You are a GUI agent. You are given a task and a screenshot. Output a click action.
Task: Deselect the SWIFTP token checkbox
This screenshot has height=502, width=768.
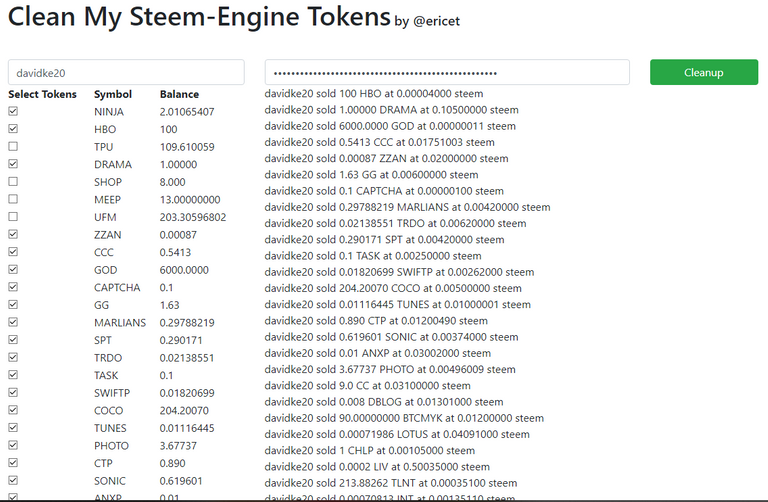tap(13, 392)
